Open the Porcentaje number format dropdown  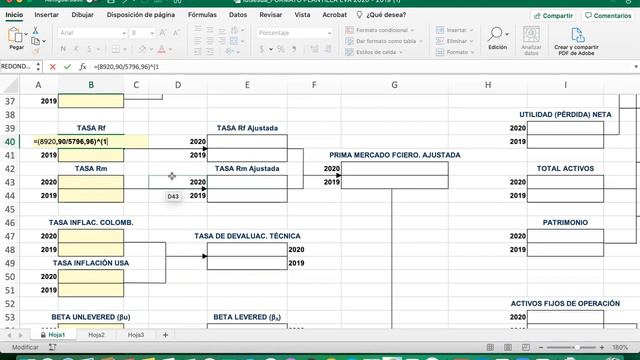pos(329,33)
